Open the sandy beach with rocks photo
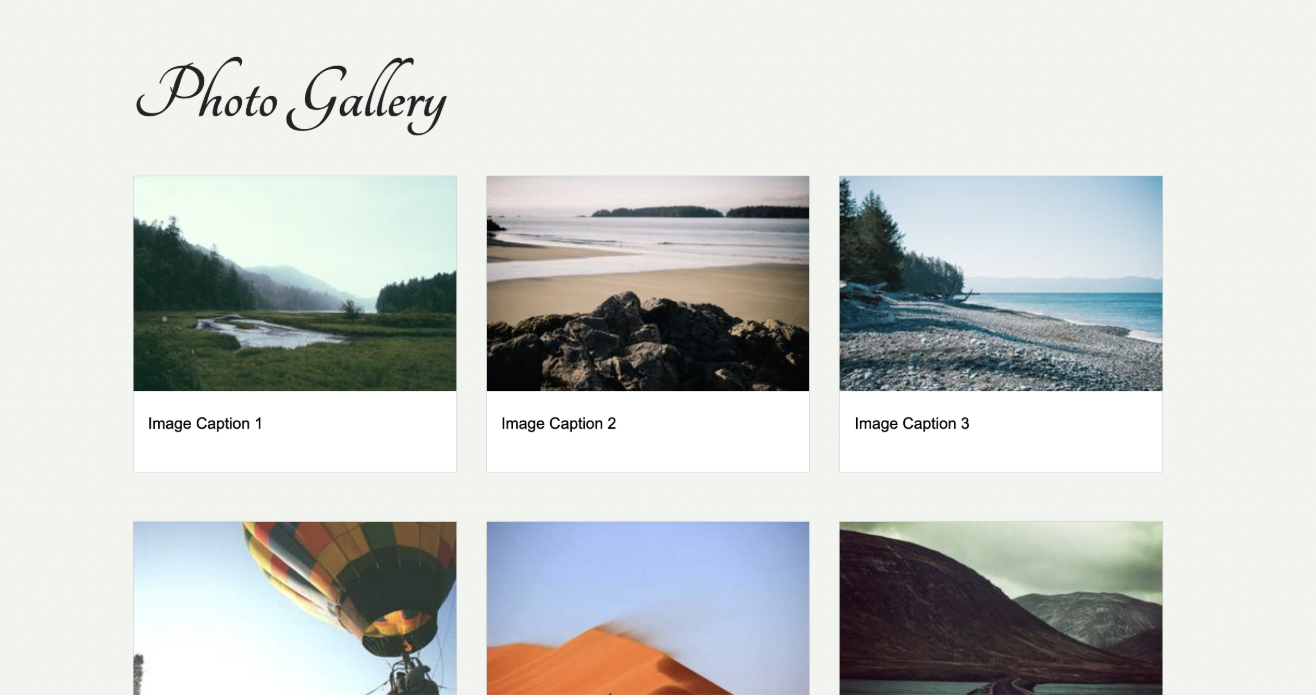This screenshot has height=700, width=1316. click(x=648, y=284)
